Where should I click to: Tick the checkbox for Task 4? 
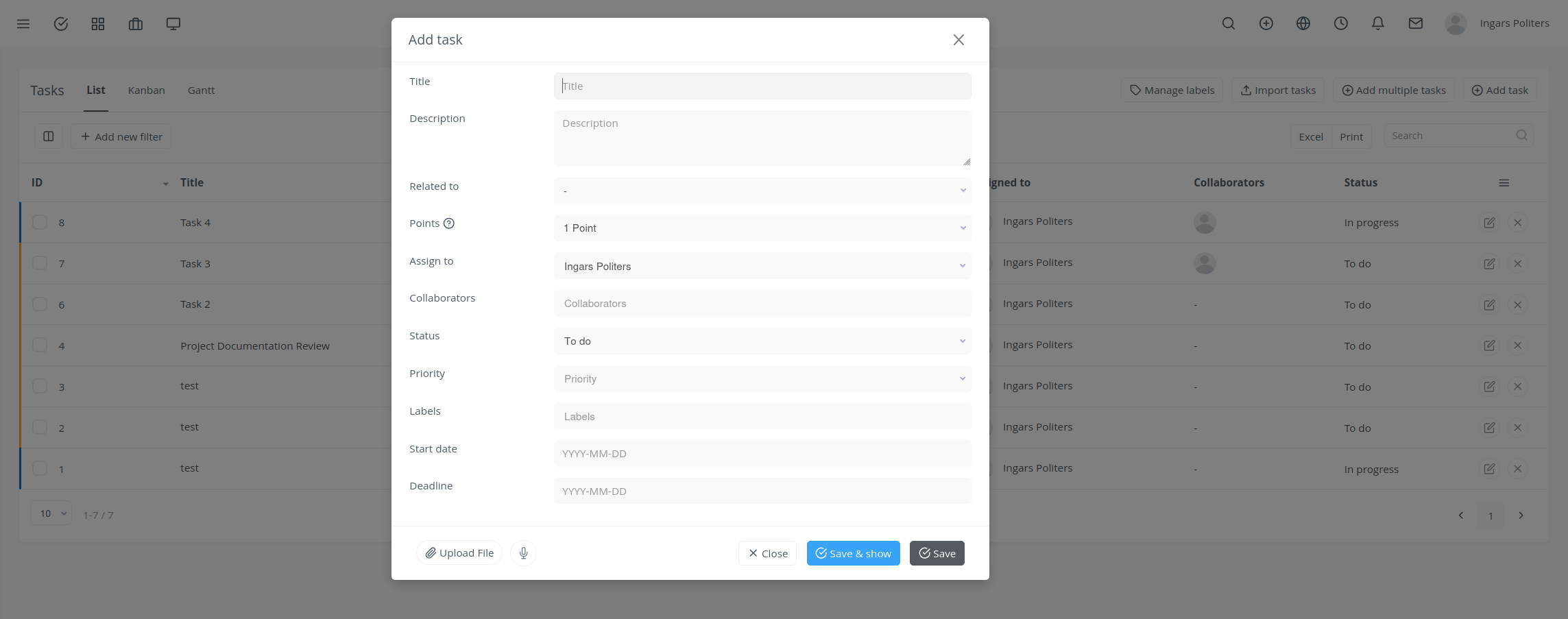tap(39, 222)
